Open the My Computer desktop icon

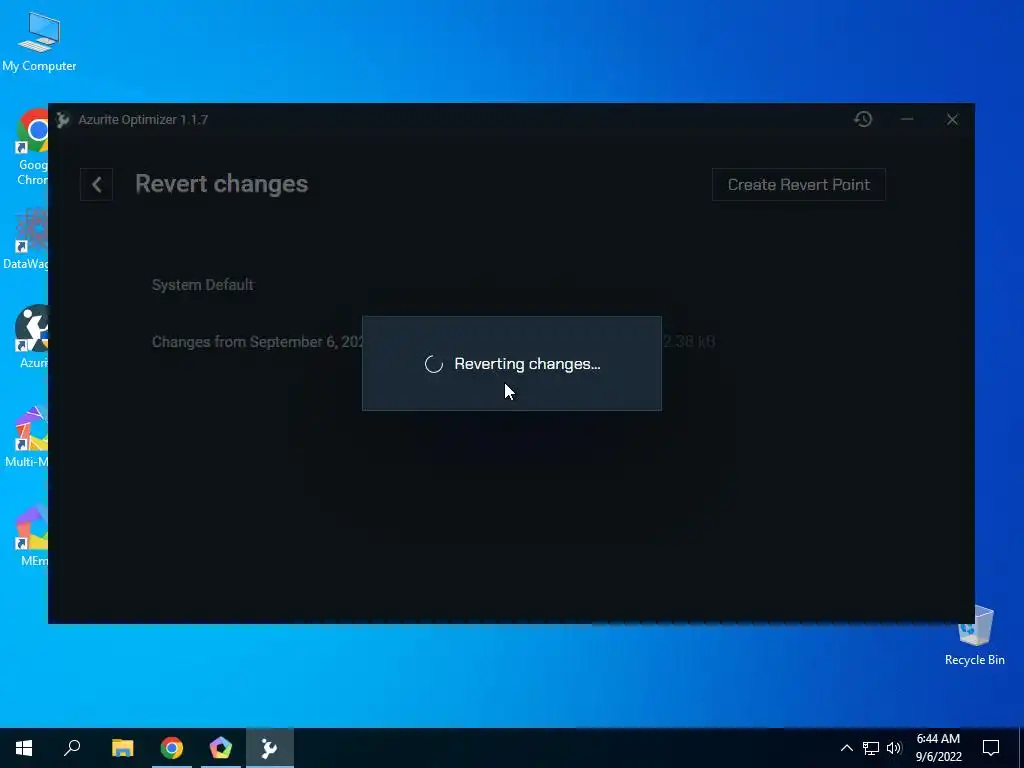point(39,42)
